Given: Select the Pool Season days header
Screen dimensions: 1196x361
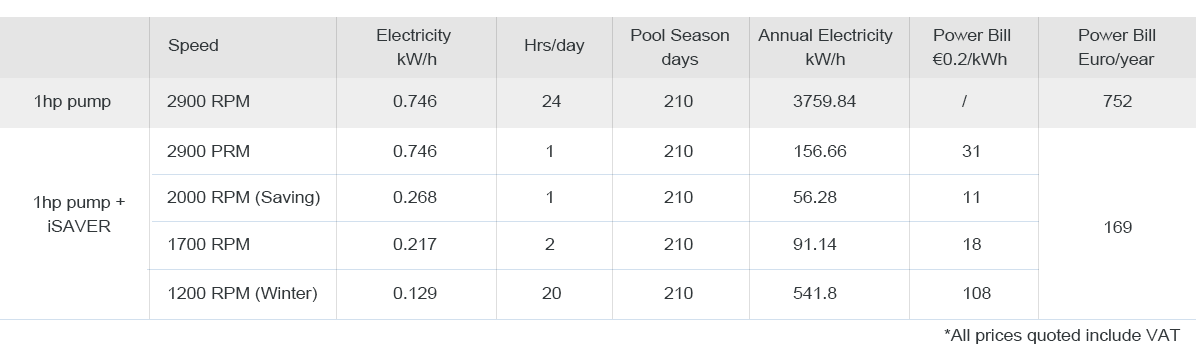Looking at the screenshot, I should pos(680,47).
